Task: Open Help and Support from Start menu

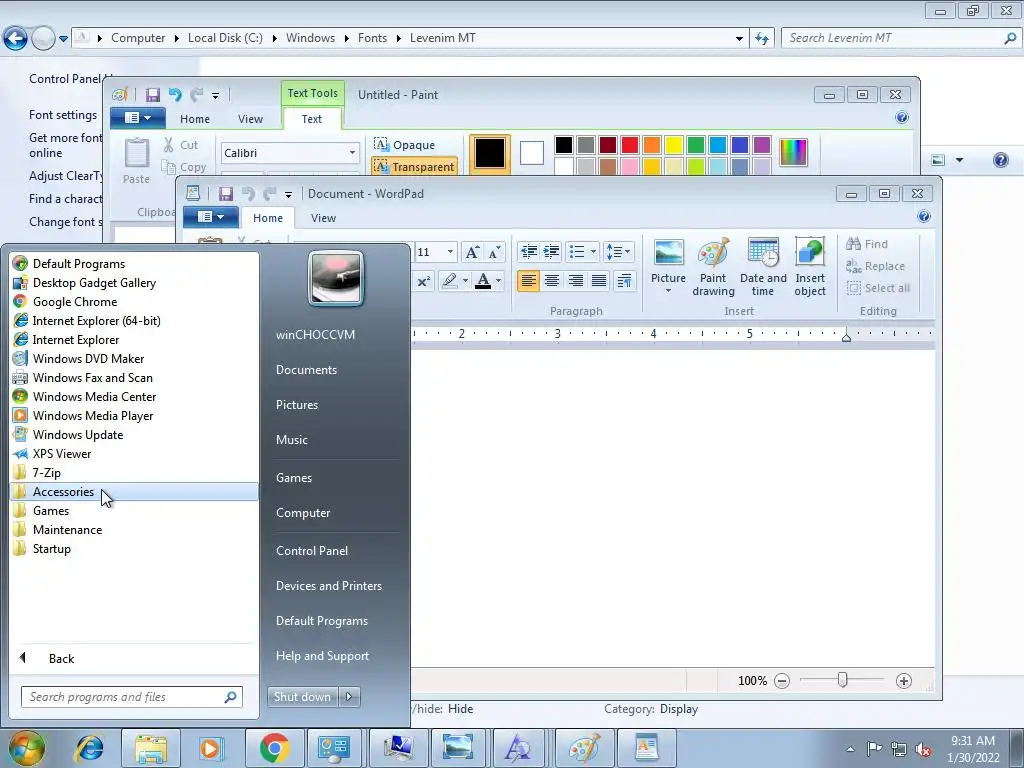Action: pos(322,656)
